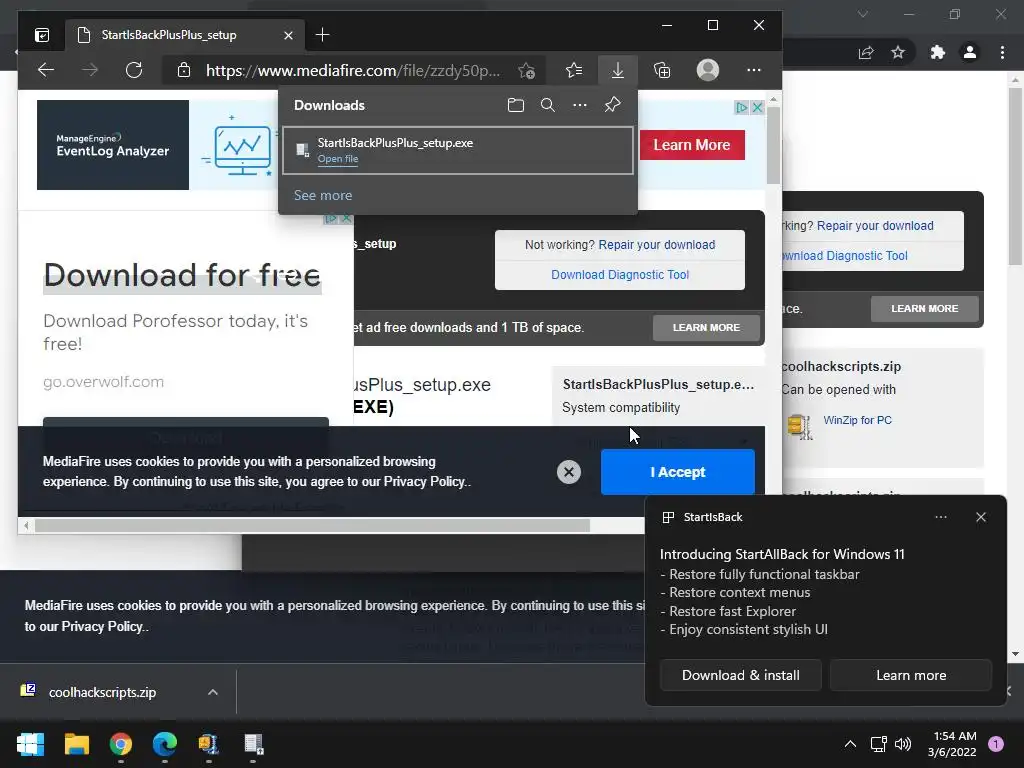Screen dimensions: 1024x768
Task: Open coolhackscripts.zip in Chrome download bar
Action: (103, 692)
